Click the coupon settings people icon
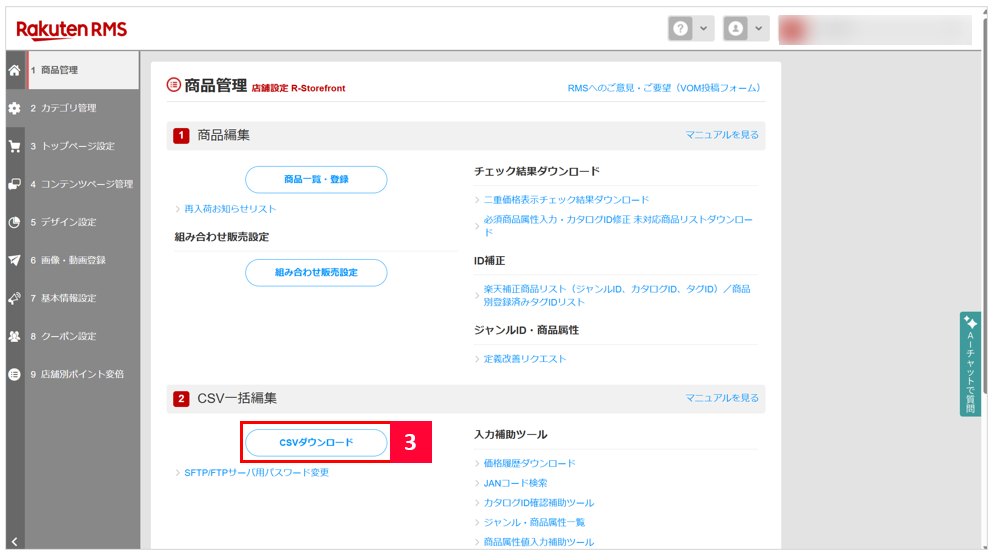991x553 pixels. click(14, 336)
